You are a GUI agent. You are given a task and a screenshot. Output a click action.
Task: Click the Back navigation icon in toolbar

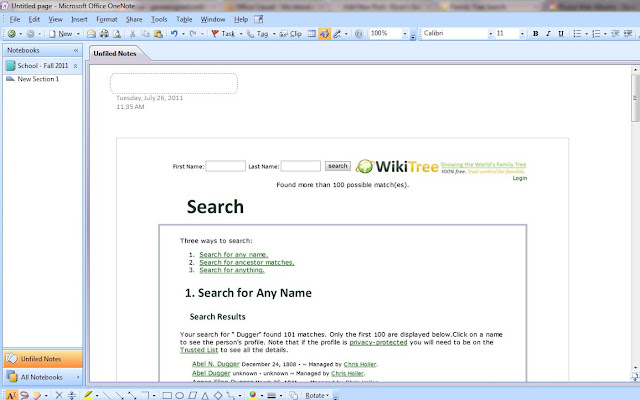tap(12, 34)
